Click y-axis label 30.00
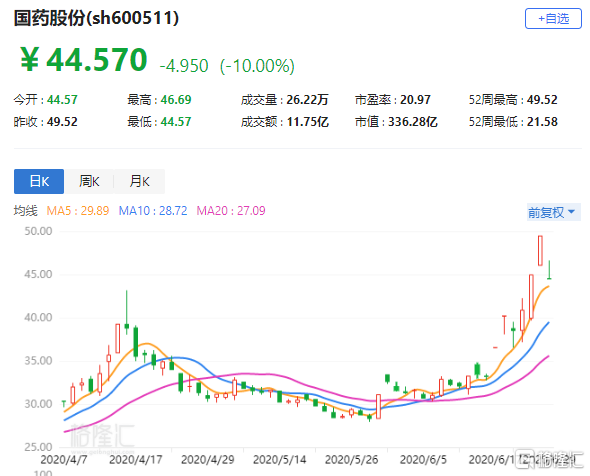 [38, 404]
